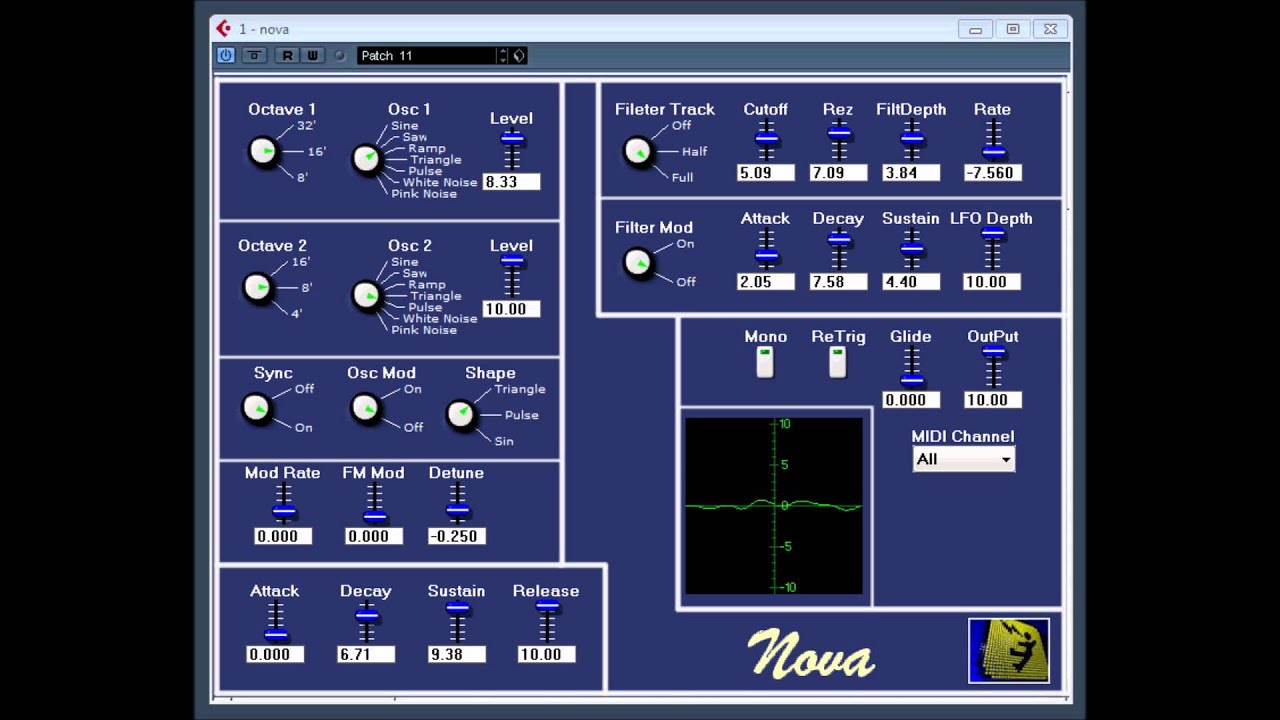Click the Detune slider
The image size is (1280, 720).
point(457,503)
